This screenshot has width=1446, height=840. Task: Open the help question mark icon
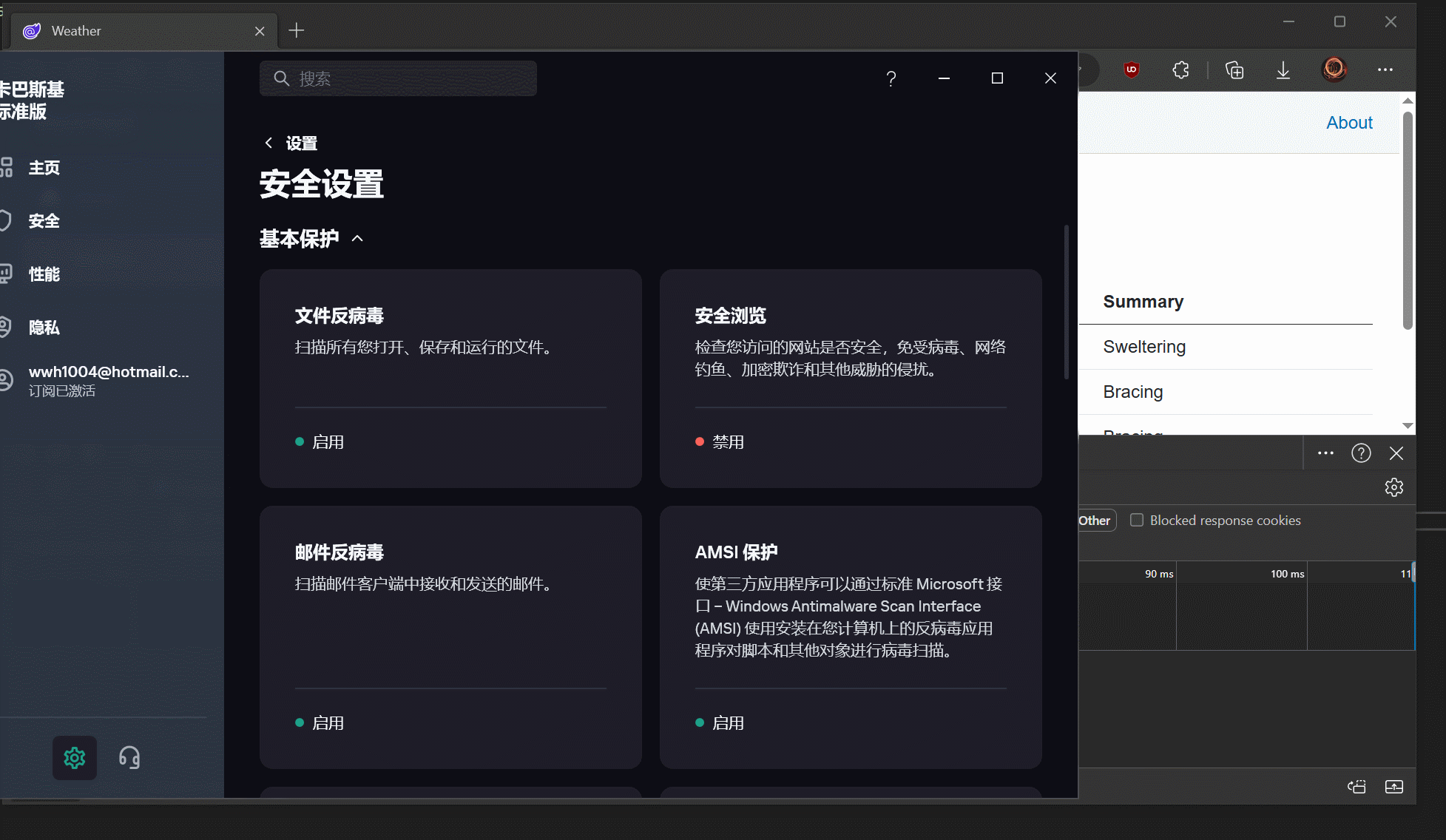click(891, 78)
